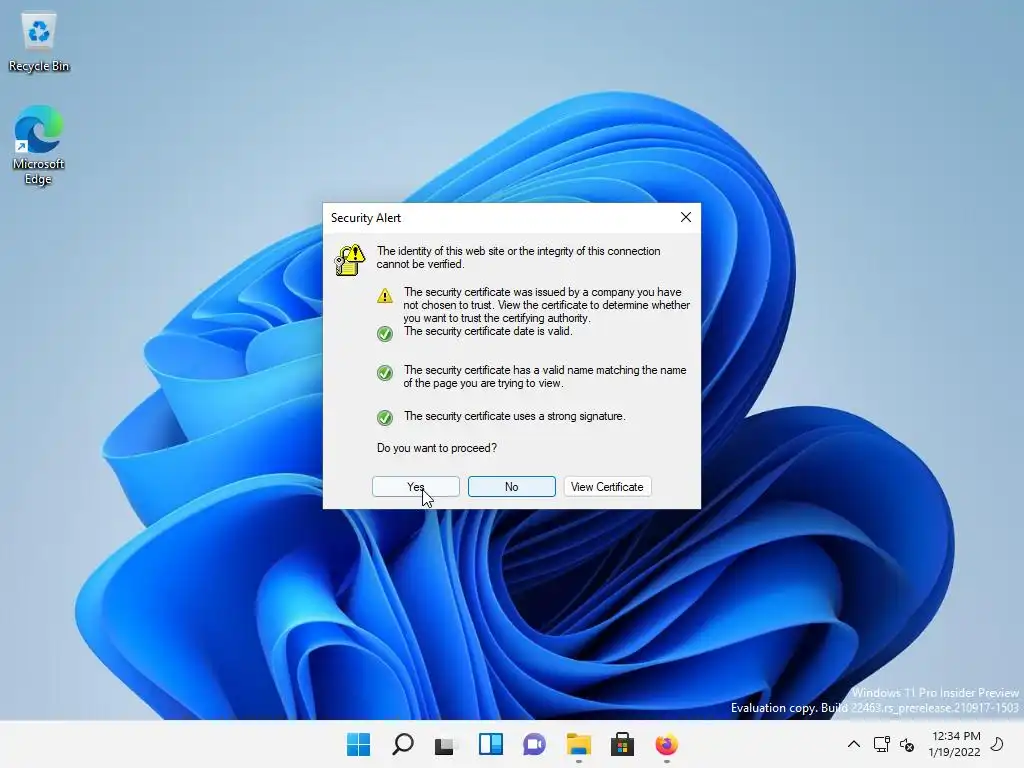Click green check beside valid name message
This screenshot has height=768, width=1024.
385,373
